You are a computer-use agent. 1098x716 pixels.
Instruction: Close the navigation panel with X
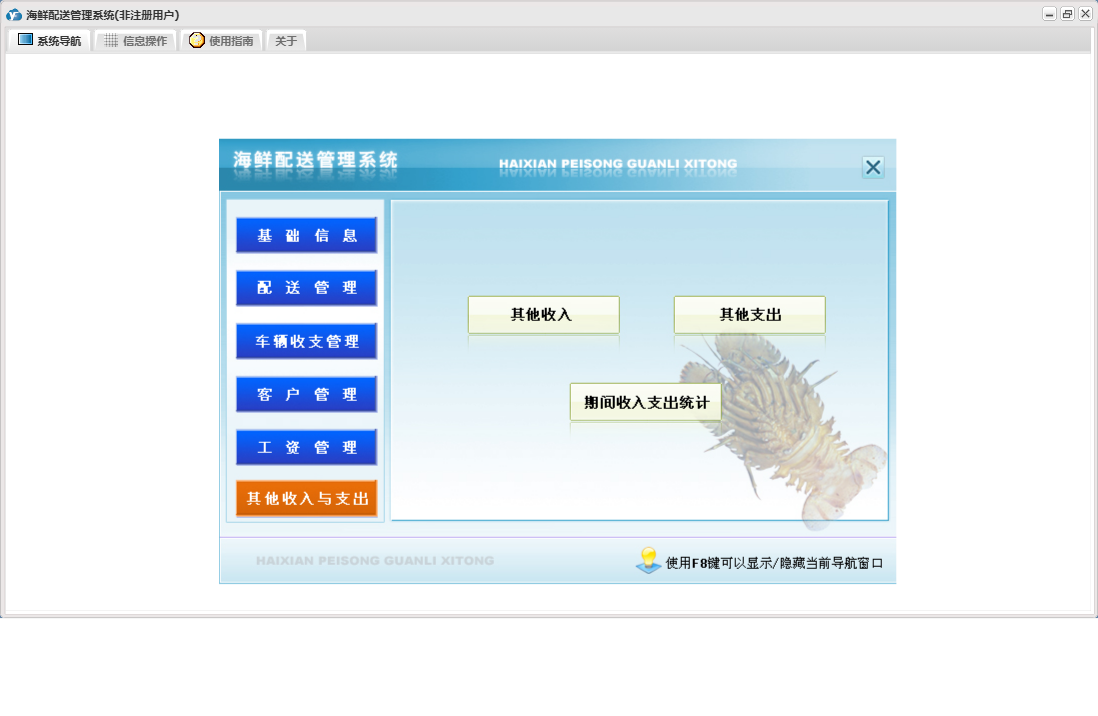pyautogui.click(x=873, y=167)
